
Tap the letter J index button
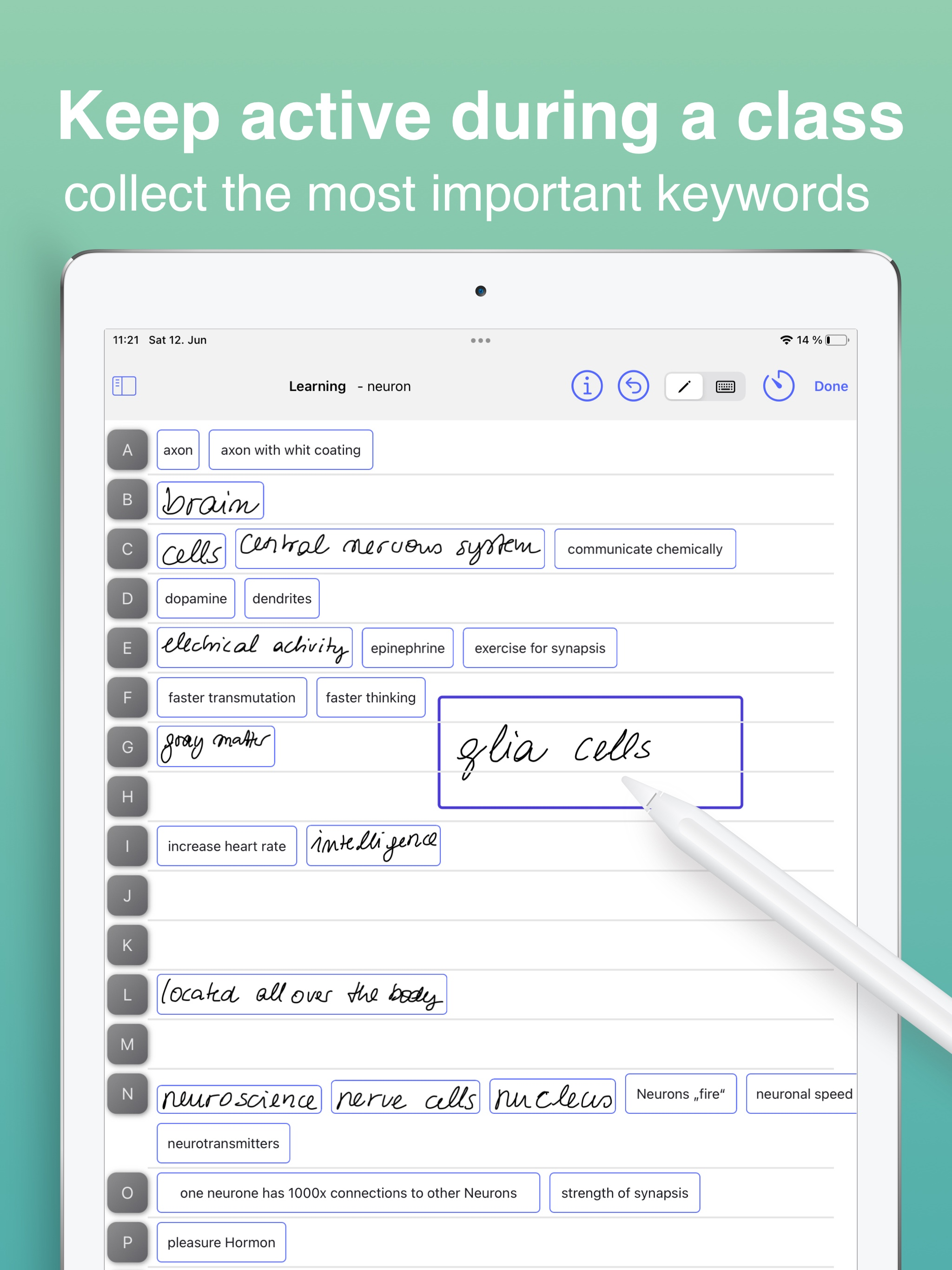click(127, 896)
